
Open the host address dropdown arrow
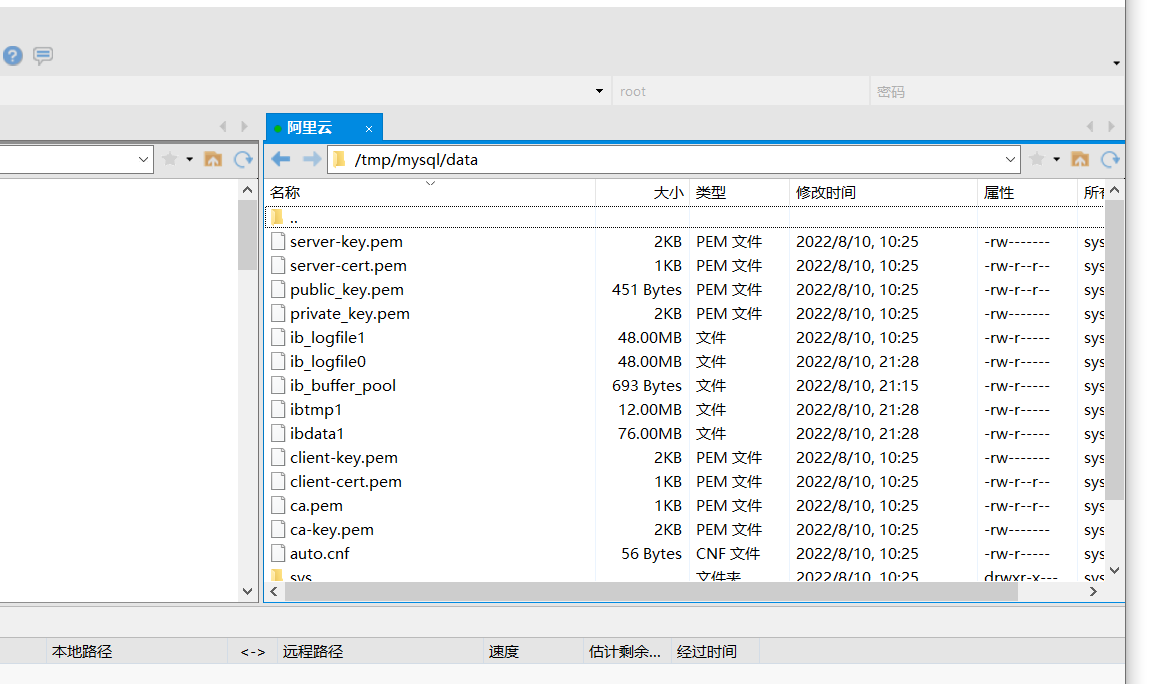(599, 91)
